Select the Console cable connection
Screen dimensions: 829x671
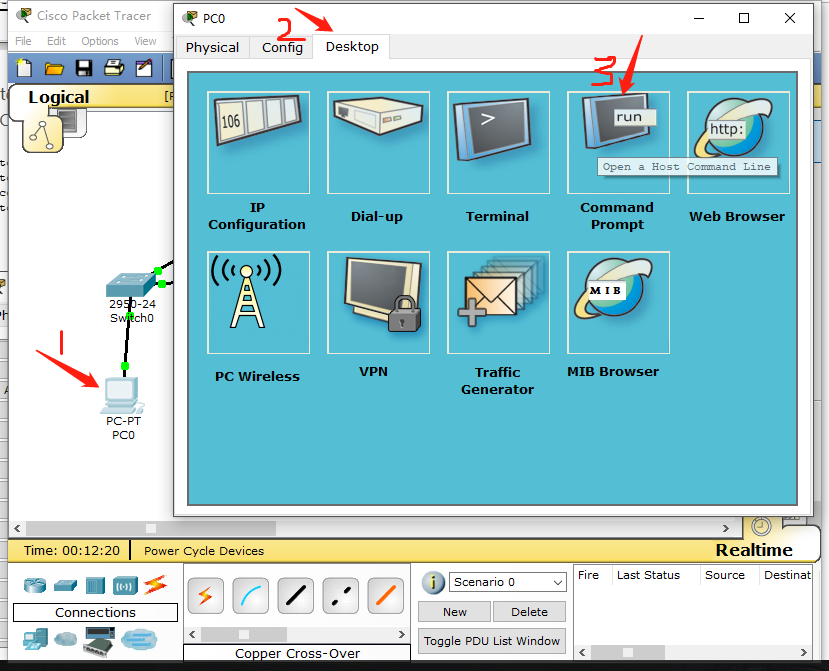[251, 596]
